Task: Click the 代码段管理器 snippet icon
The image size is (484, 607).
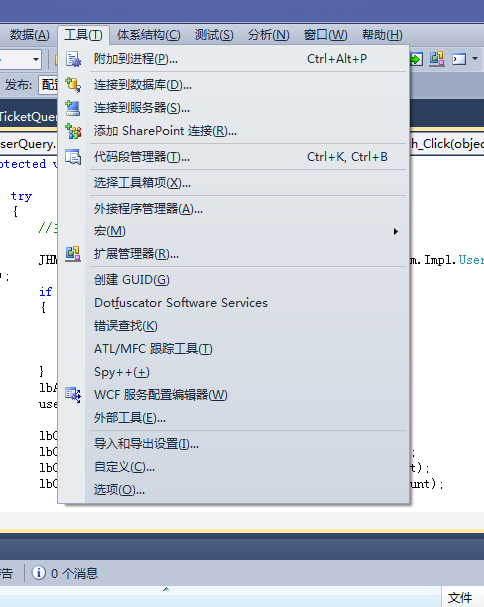Action: [73, 157]
